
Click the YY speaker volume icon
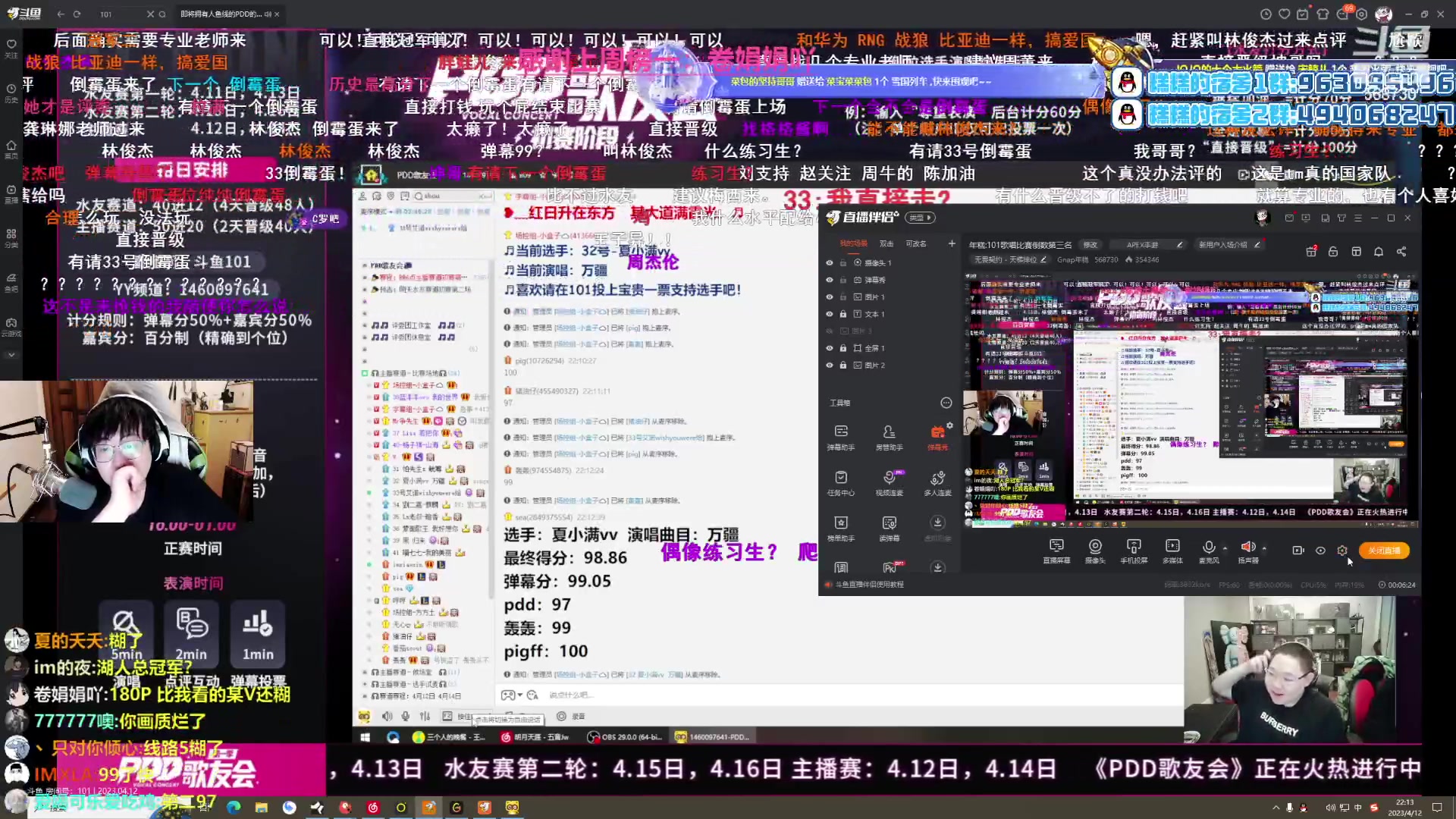point(387,716)
